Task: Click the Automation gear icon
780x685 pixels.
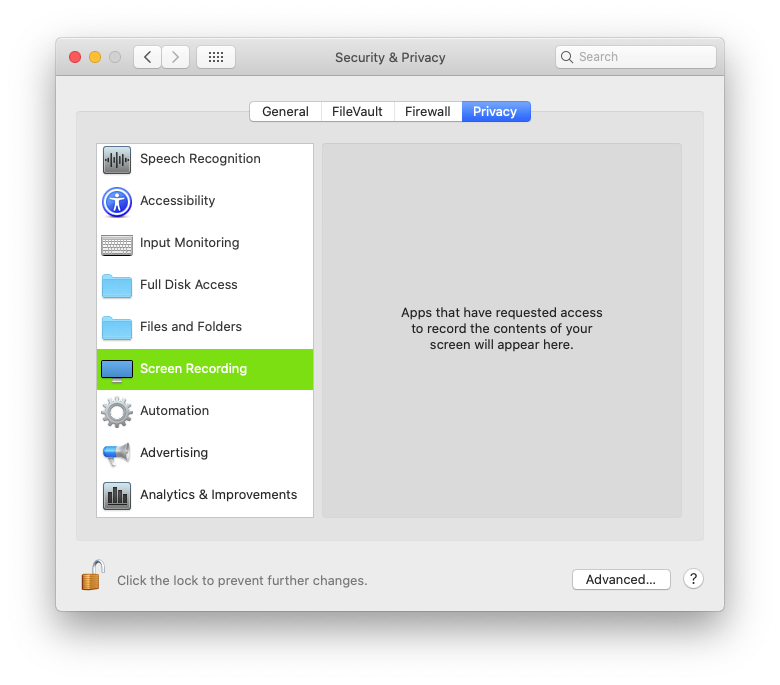Action: pos(117,412)
